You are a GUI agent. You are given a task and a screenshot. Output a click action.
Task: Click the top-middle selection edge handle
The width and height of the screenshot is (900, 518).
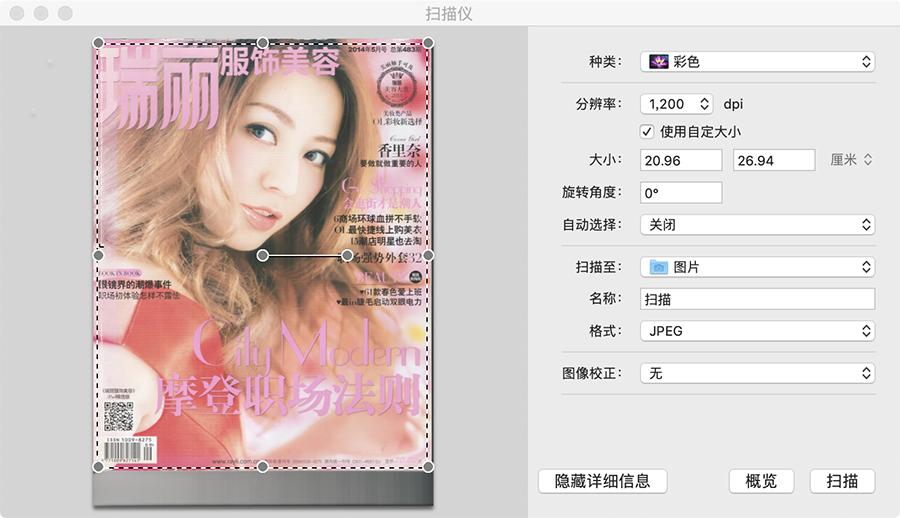coord(262,42)
